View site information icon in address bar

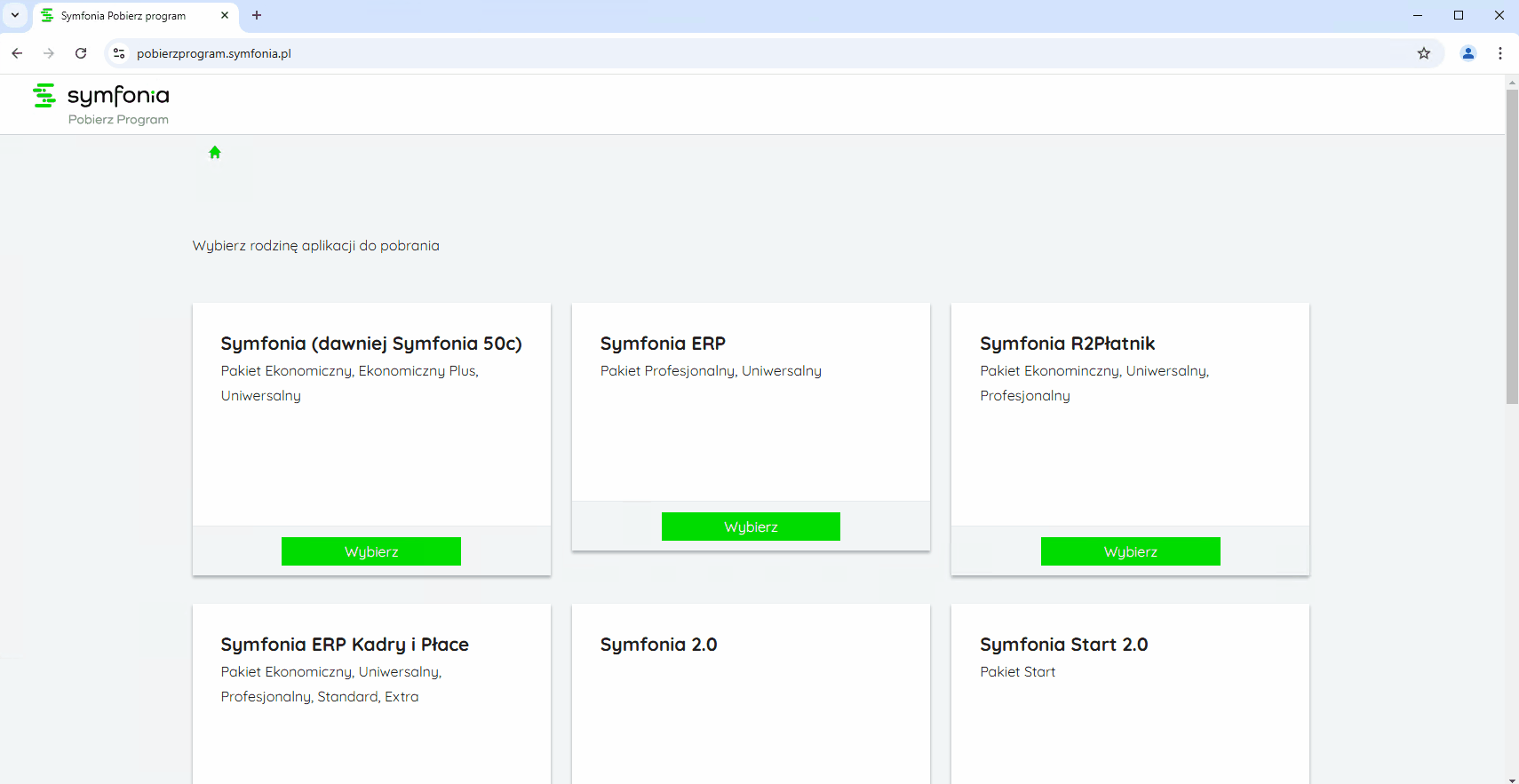click(119, 53)
